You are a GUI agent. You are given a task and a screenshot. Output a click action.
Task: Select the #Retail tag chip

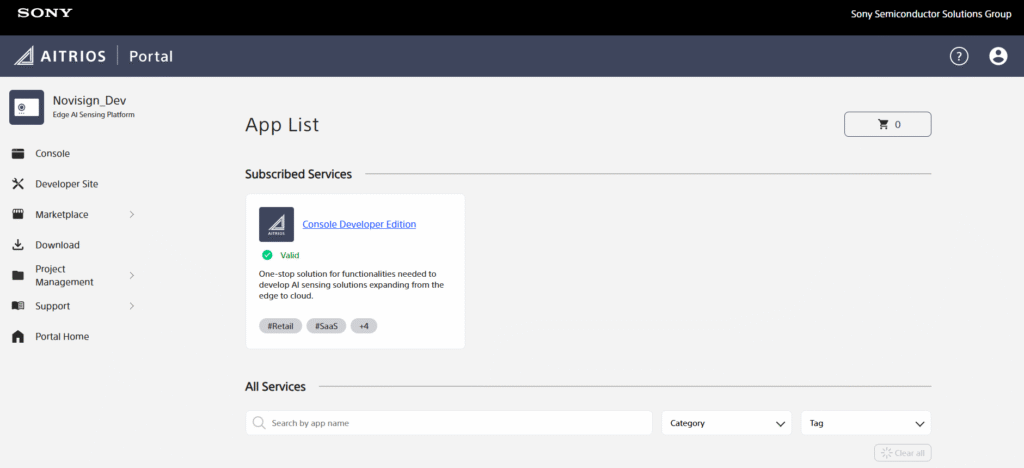pos(280,326)
